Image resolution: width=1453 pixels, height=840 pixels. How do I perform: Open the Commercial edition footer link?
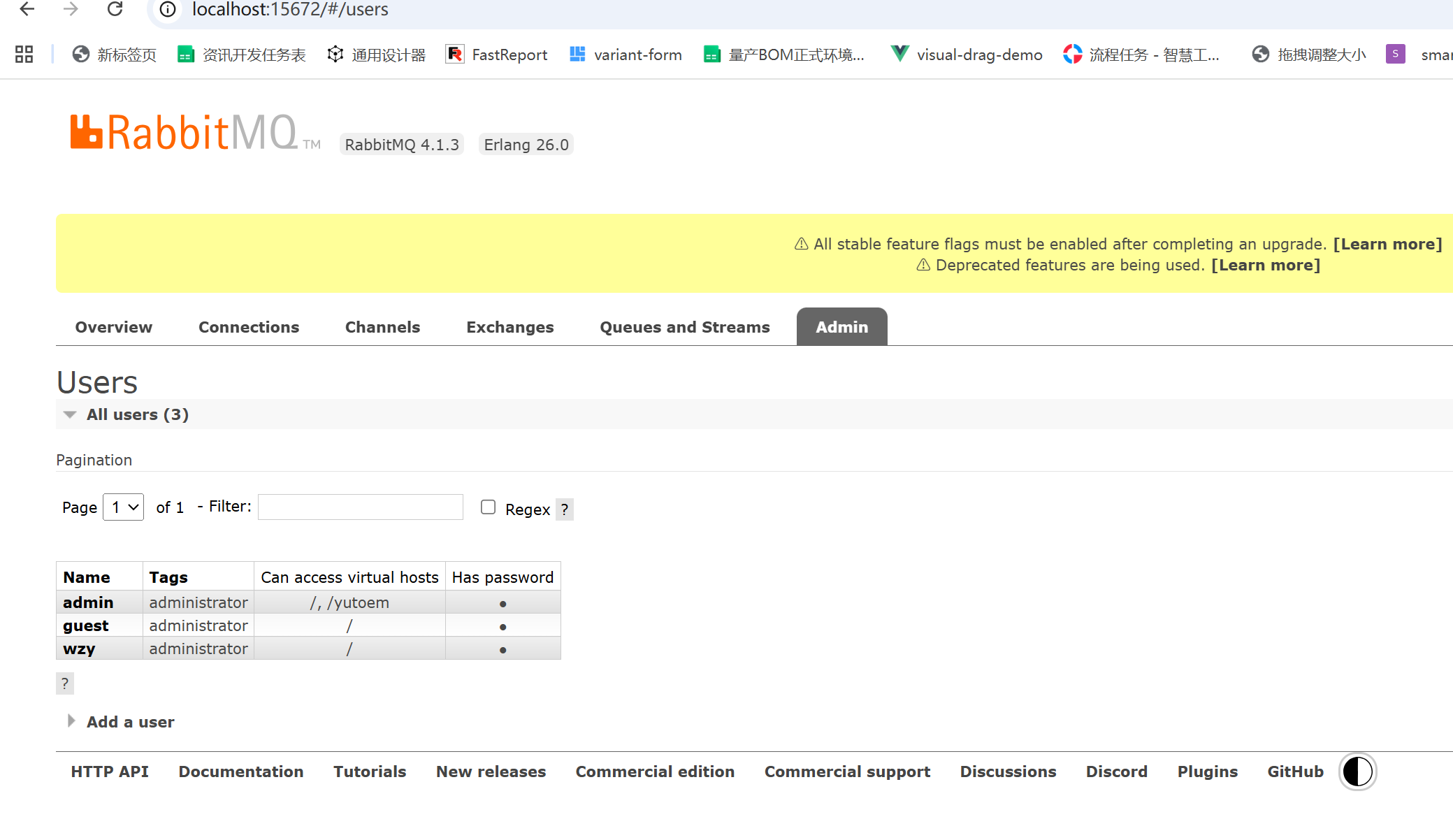tap(655, 772)
